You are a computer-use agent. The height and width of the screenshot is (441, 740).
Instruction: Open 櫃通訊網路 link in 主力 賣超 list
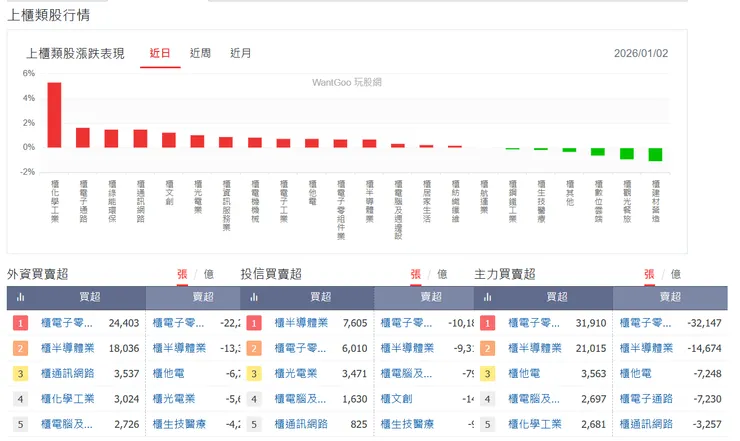pos(646,424)
